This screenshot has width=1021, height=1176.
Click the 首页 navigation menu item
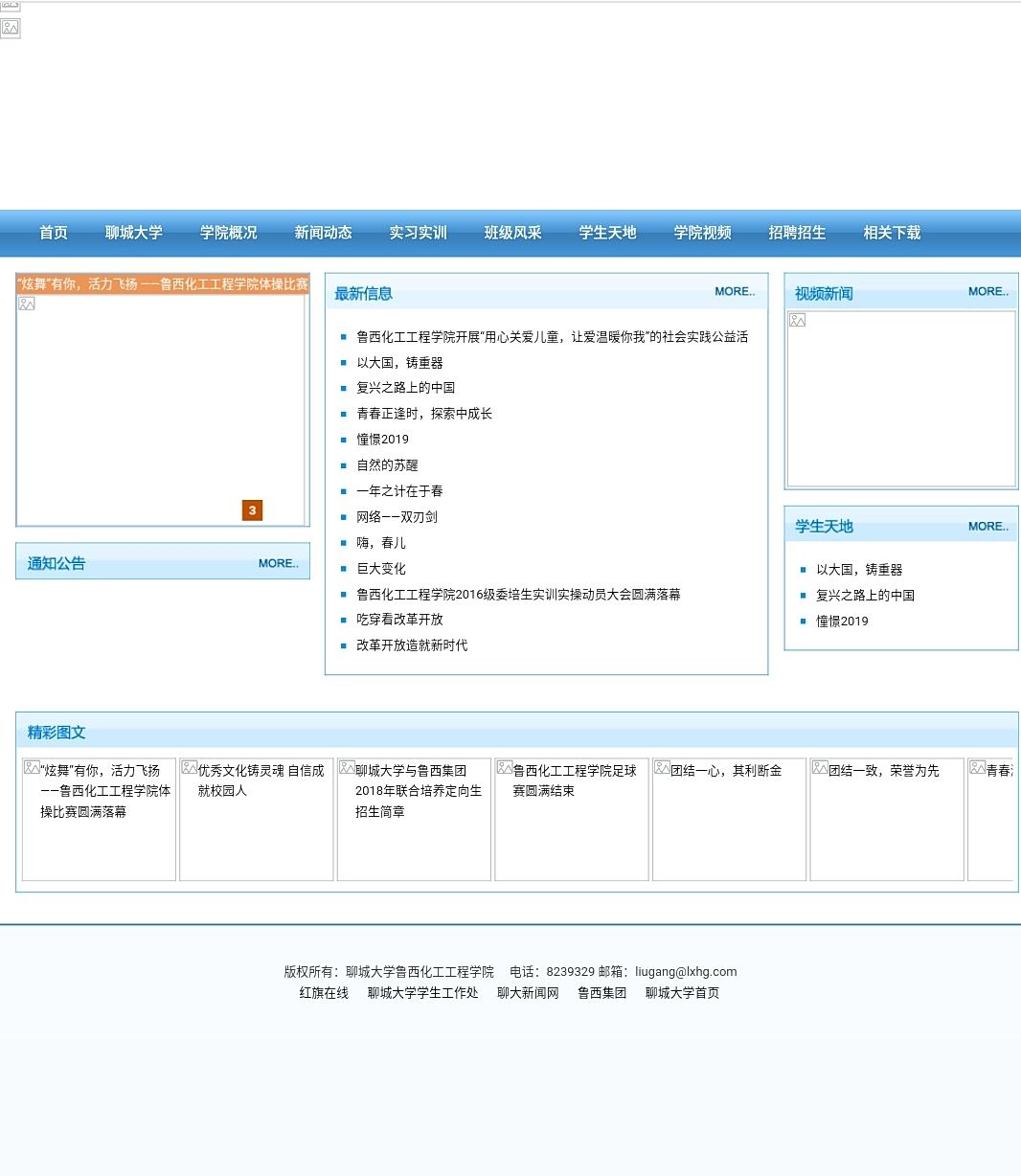click(x=54, y=233)
